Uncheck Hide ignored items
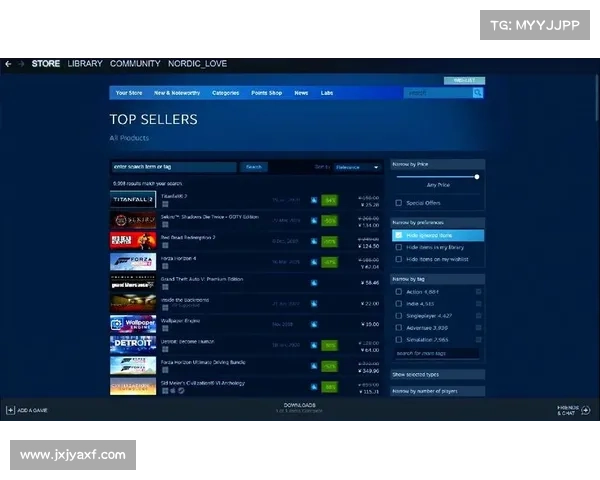Image resolution: width=600 pixels, height=480 pixels. pyautogui.click(x=399, y=235)
